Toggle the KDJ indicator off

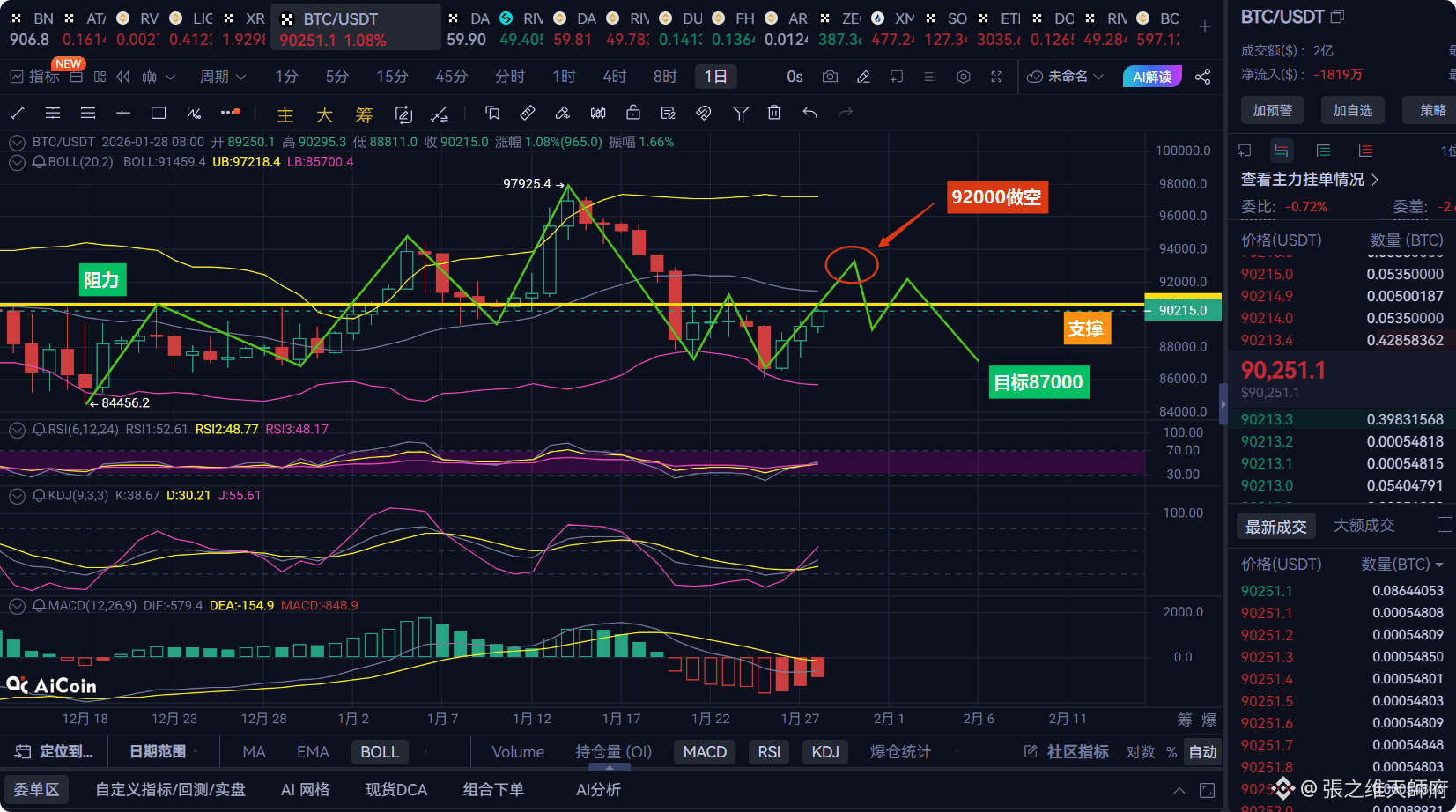[x=825, y=751]
